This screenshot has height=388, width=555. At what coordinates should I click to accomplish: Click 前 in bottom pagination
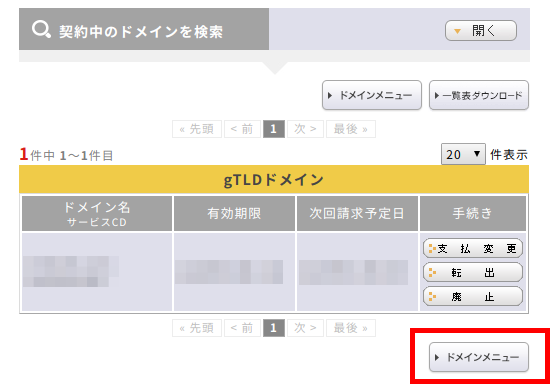tap(242, 328)
